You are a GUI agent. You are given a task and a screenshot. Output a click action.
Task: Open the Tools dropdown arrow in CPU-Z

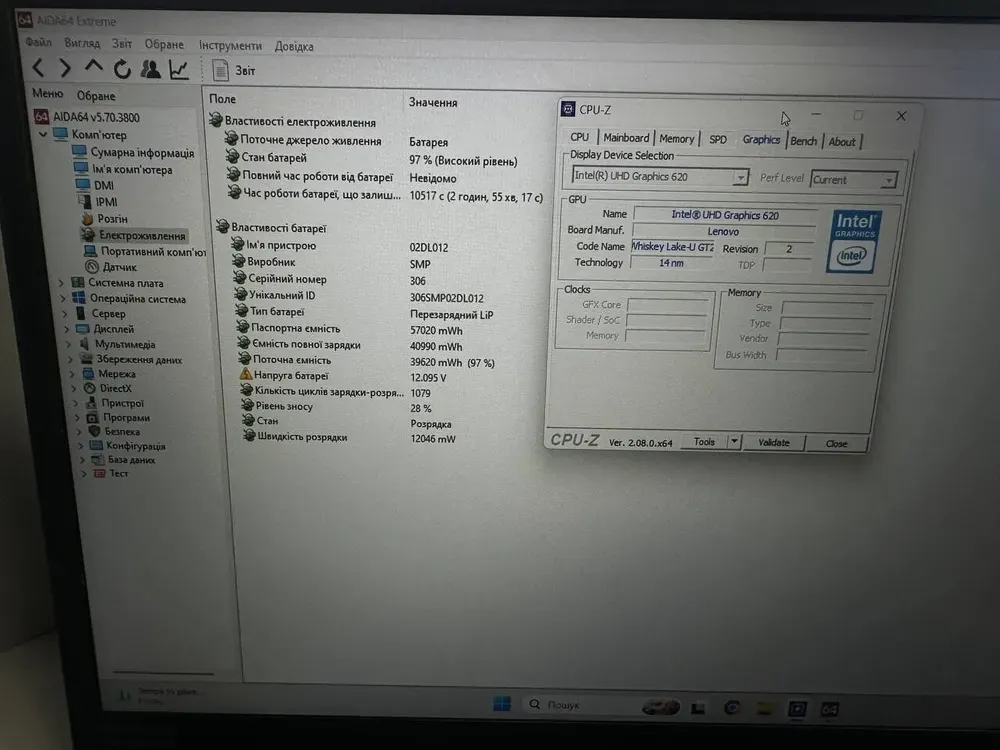tap(734, 442)
